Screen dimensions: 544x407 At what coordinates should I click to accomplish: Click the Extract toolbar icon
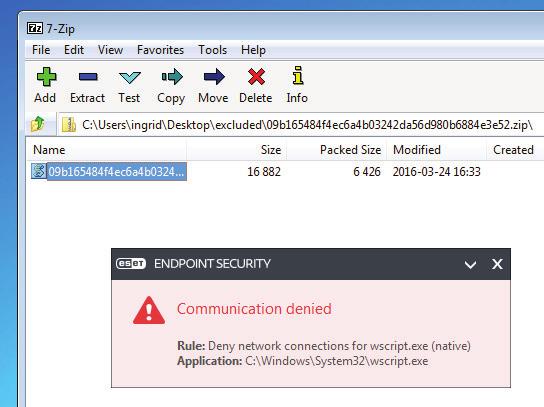88,77
